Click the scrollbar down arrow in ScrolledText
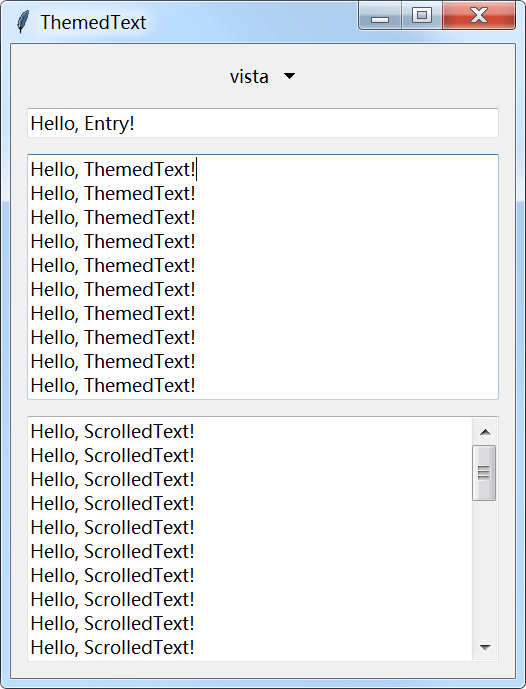Screen dimensions: 526x689 click(485, 647)
